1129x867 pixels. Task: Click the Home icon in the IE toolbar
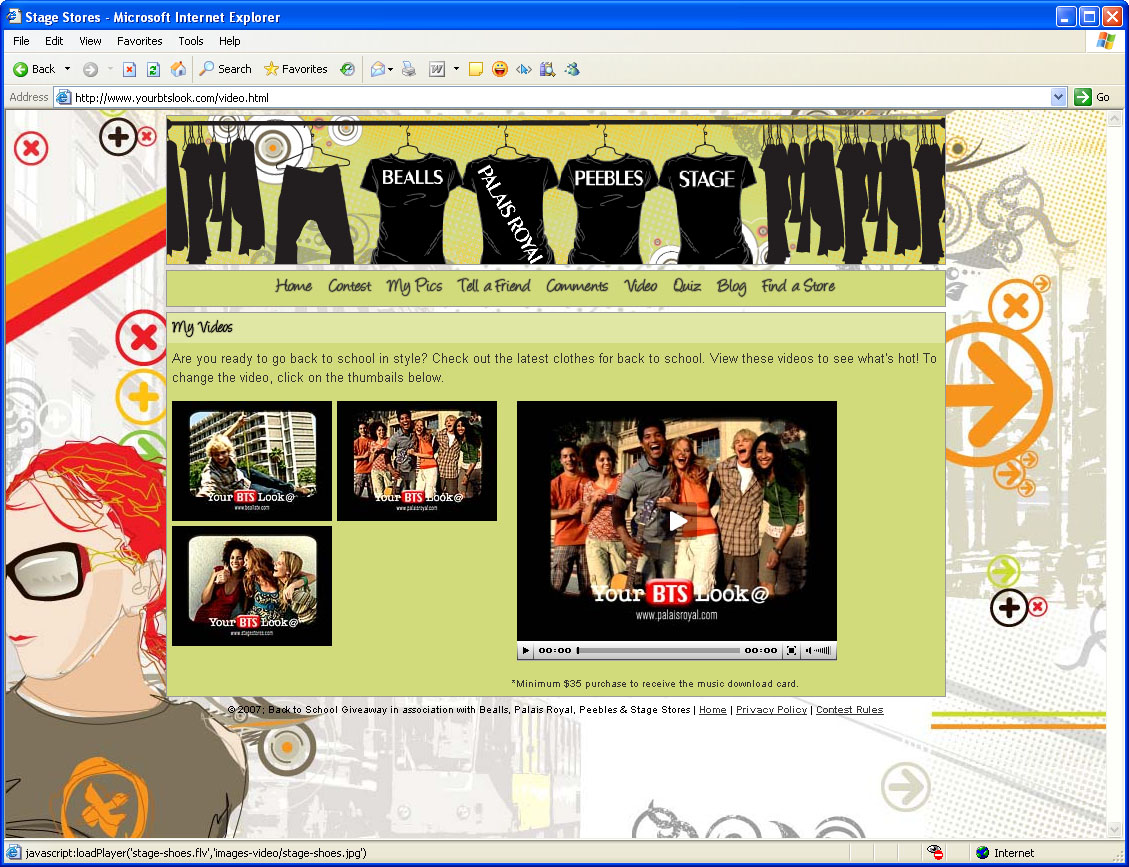coord(178,69)
